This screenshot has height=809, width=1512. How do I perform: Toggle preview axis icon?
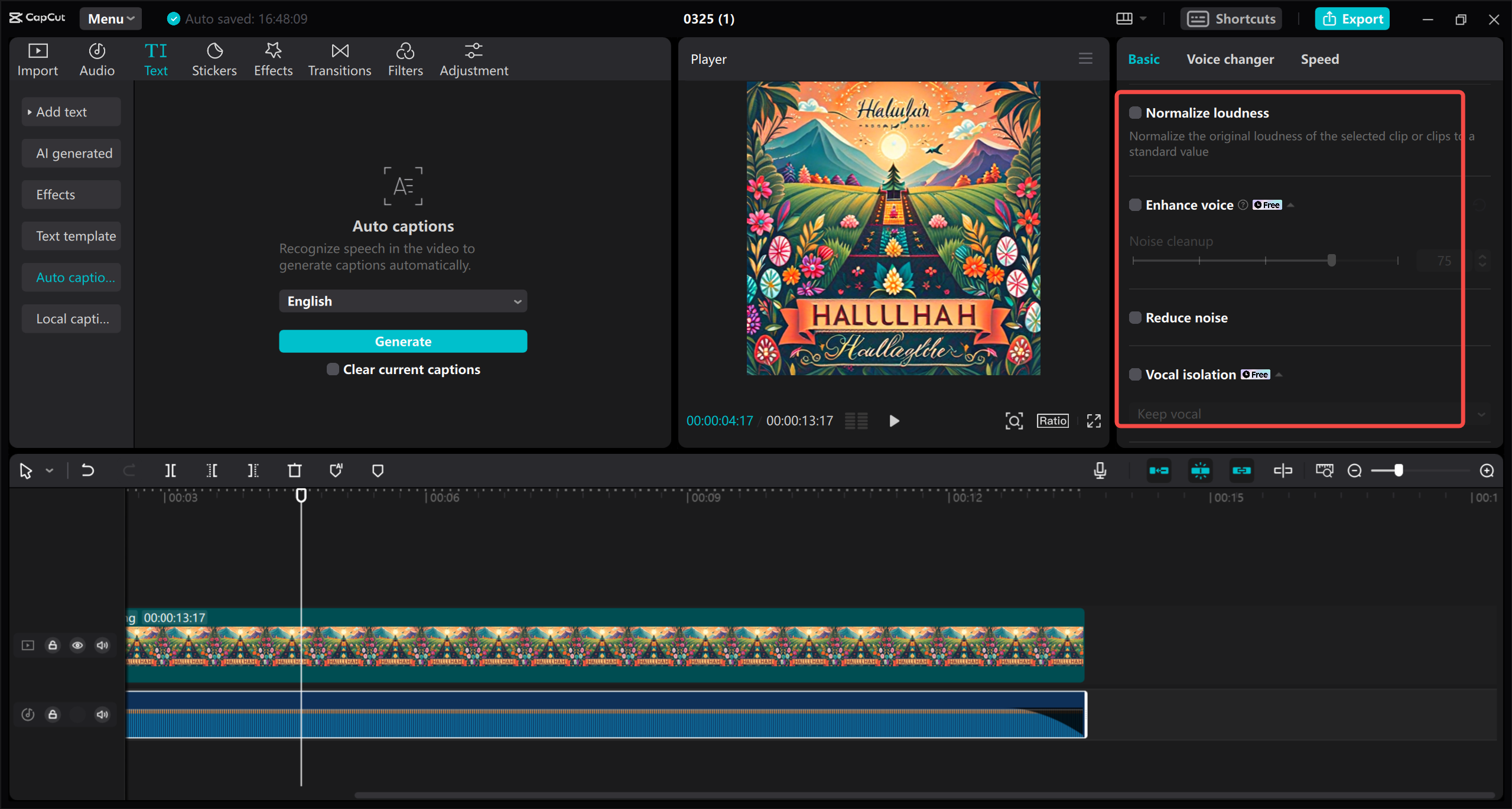pos(1283,470)
